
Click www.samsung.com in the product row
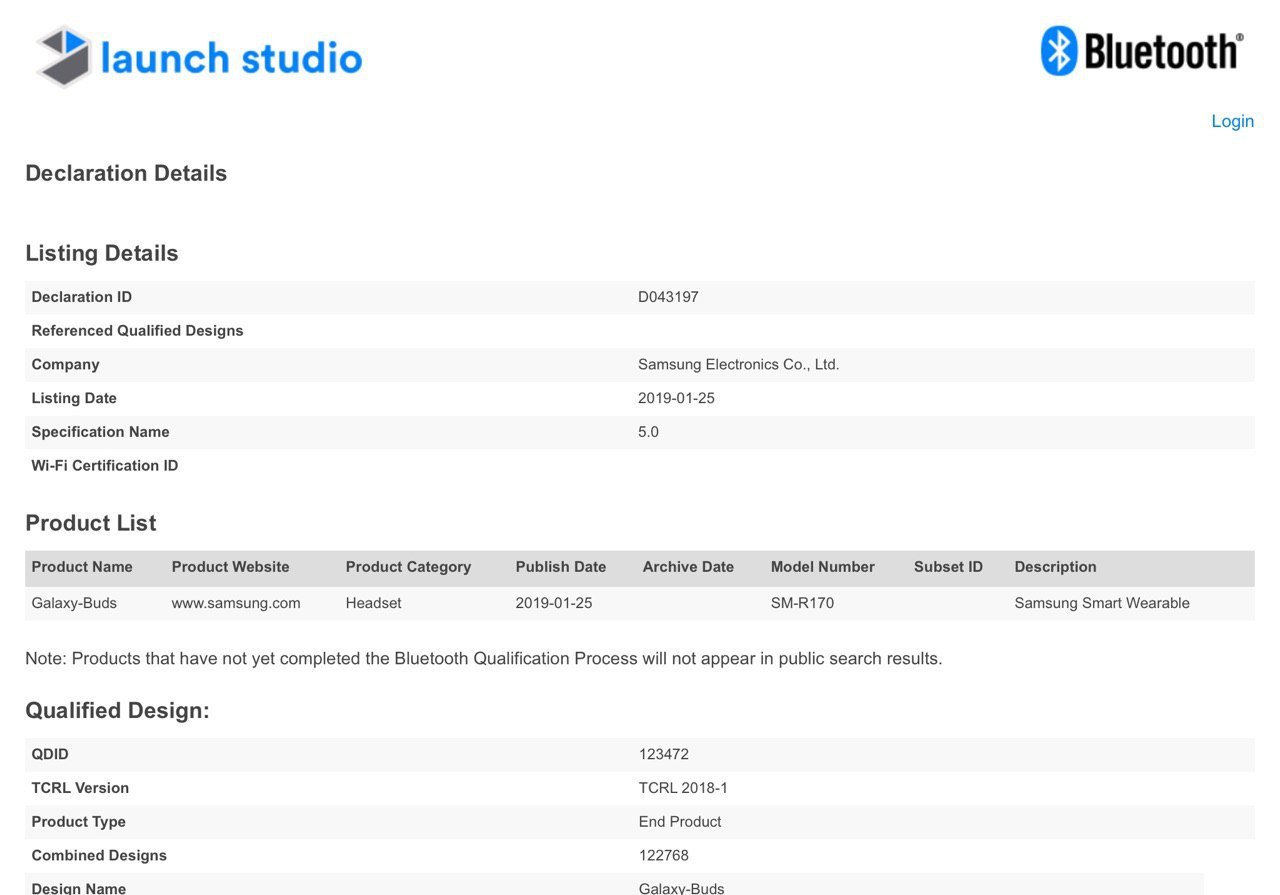pyautogui.click(x=236, y=603)
